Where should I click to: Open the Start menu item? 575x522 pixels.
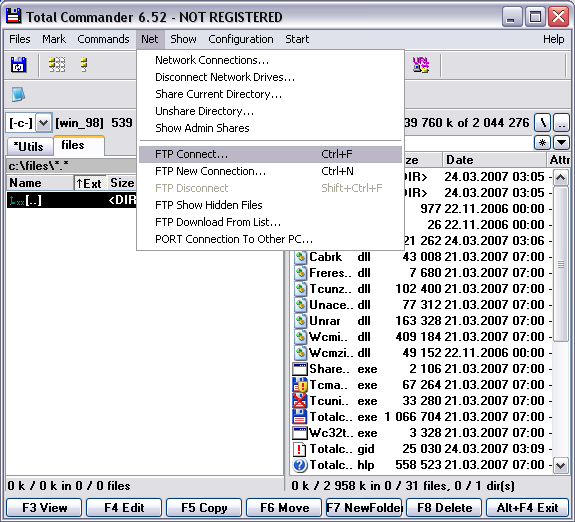point(297,39)
